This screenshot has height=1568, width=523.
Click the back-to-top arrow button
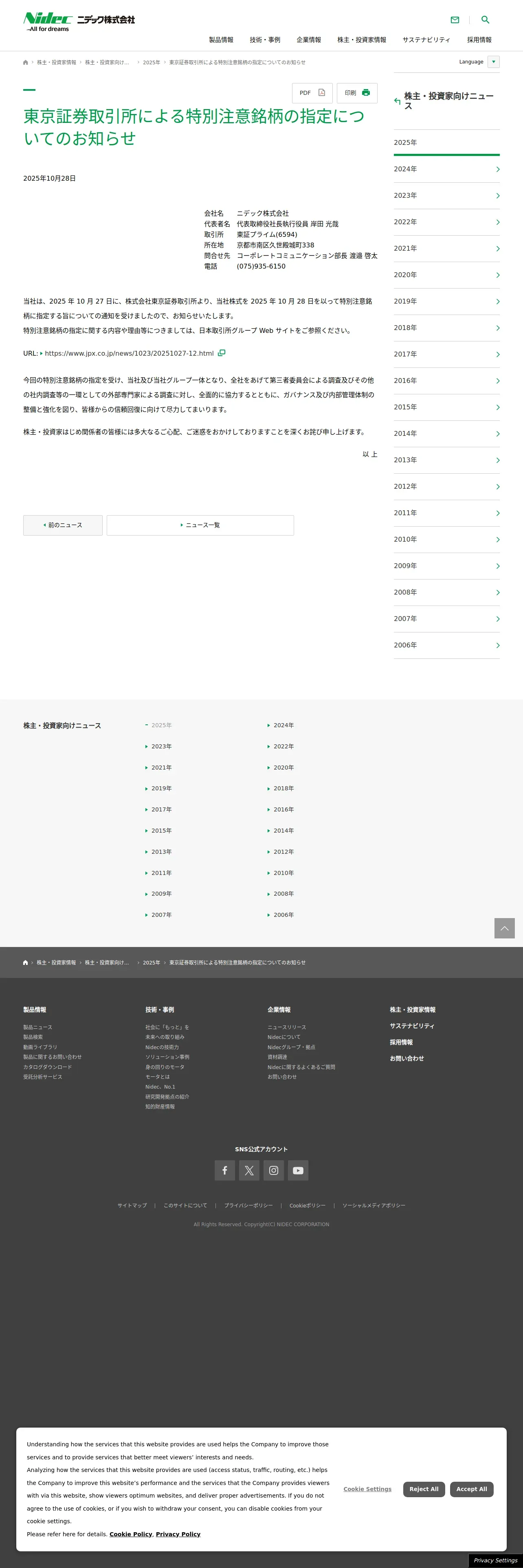pos(505,928)
